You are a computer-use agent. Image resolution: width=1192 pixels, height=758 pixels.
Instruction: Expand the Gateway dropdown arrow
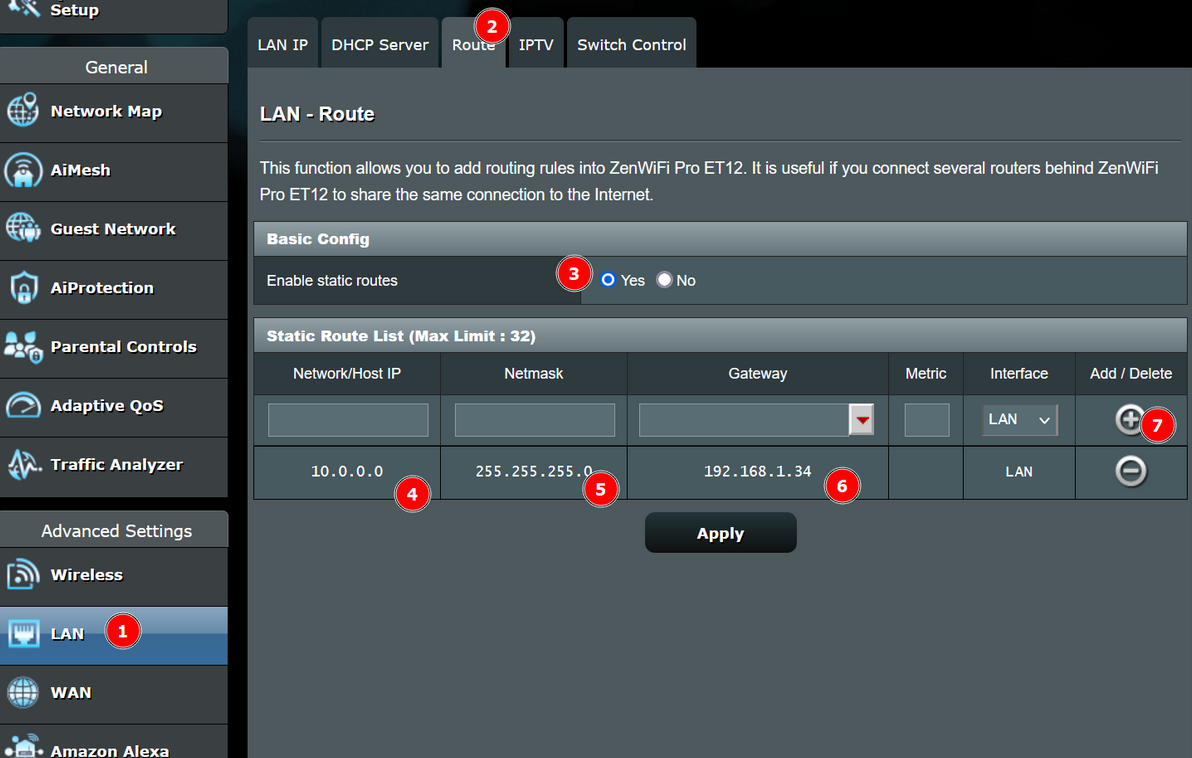tap(861, 421)
